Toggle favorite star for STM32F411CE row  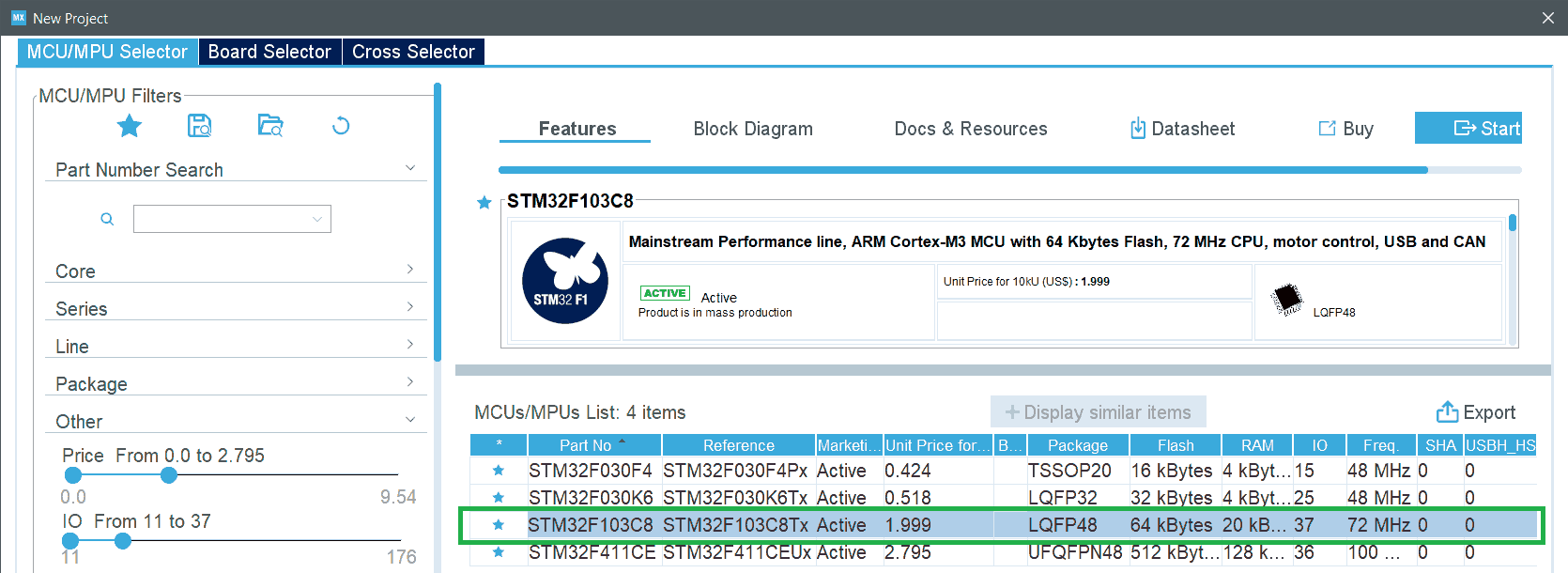[499, 552]
